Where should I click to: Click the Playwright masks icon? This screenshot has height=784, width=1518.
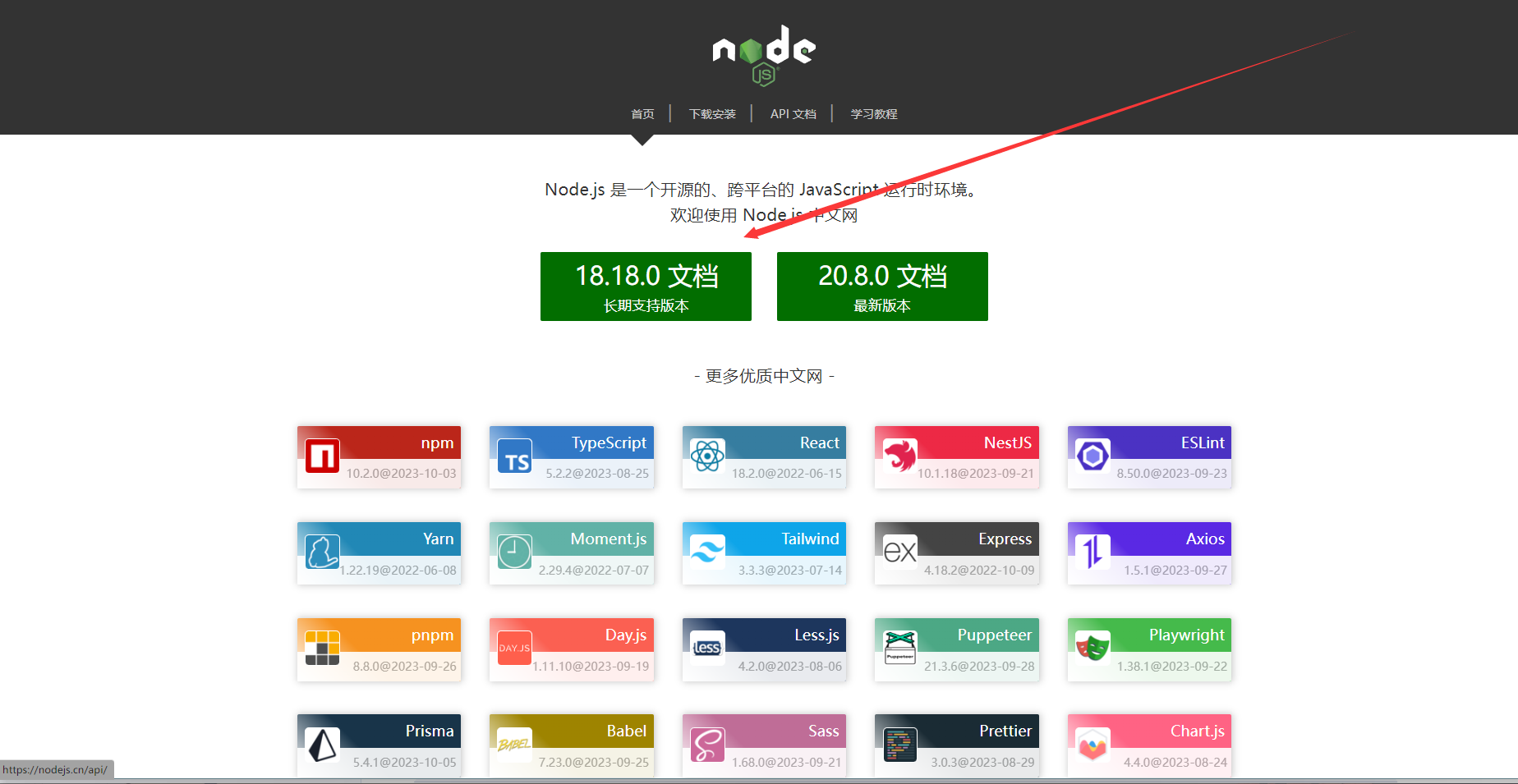[x=1092, y=649]
